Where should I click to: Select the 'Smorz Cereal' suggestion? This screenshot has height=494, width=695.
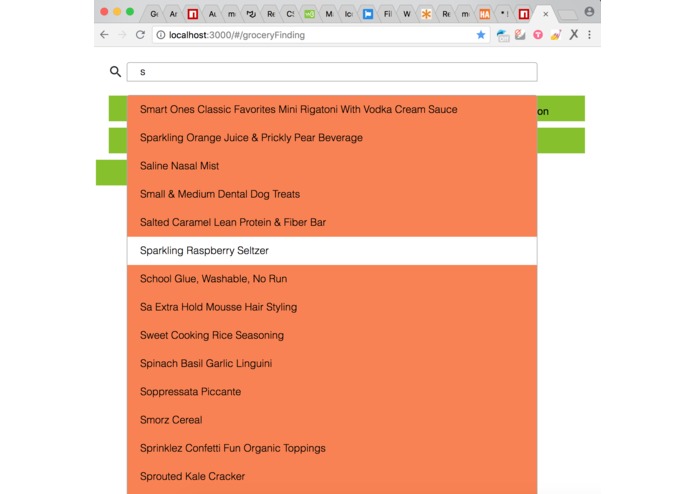[332, 420]
